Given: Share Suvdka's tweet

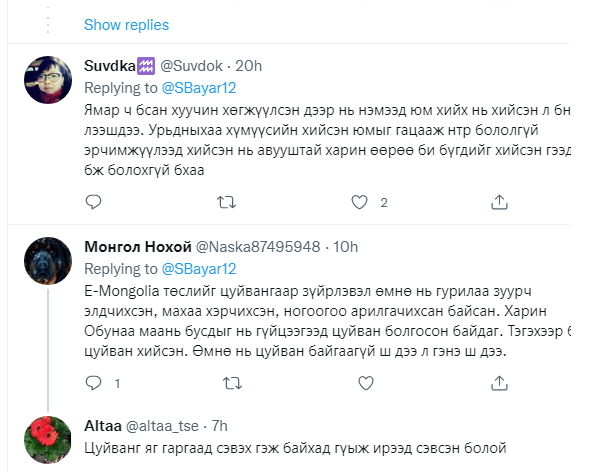Looking at the screenshot, I should [x=494, y=202].
